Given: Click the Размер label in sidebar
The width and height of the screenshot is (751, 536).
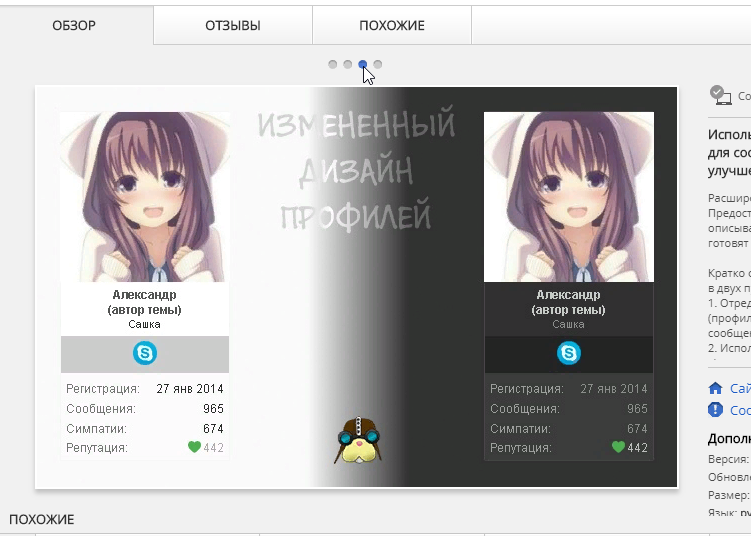Looking at the screenshot, I should (729, 495).
